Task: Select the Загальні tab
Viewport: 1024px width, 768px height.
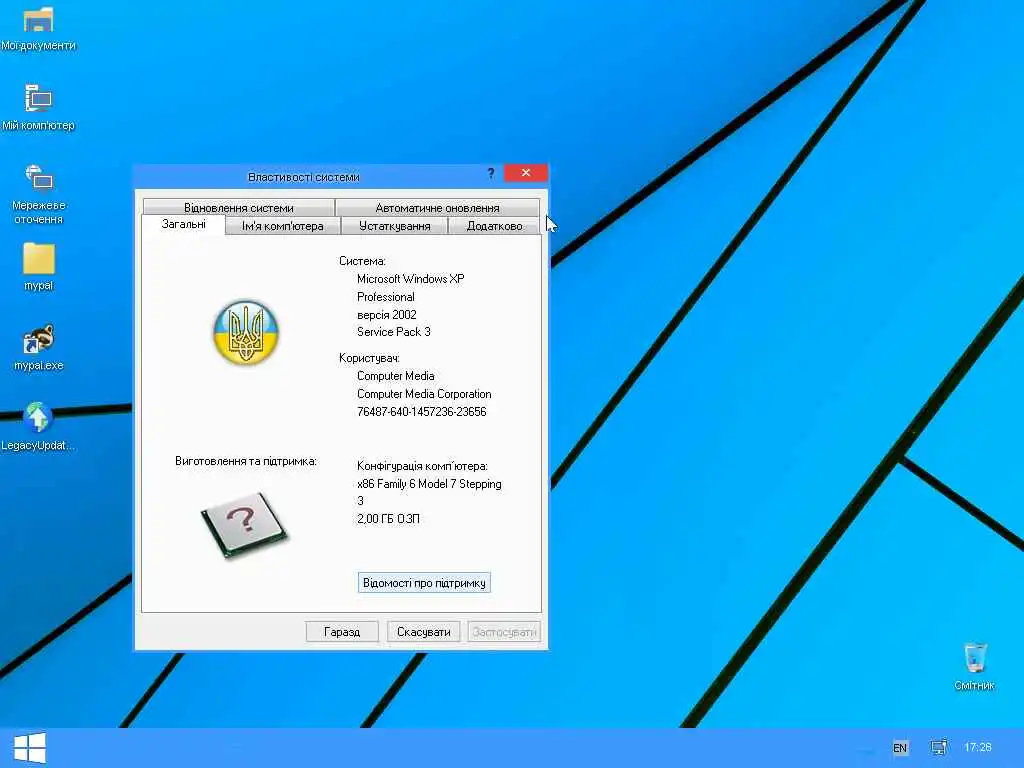Action: [x=184, y=224]
